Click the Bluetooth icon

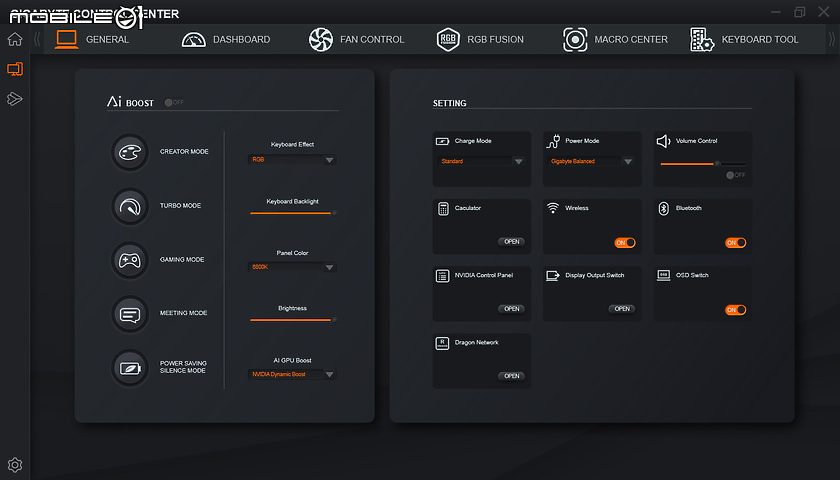663,208
